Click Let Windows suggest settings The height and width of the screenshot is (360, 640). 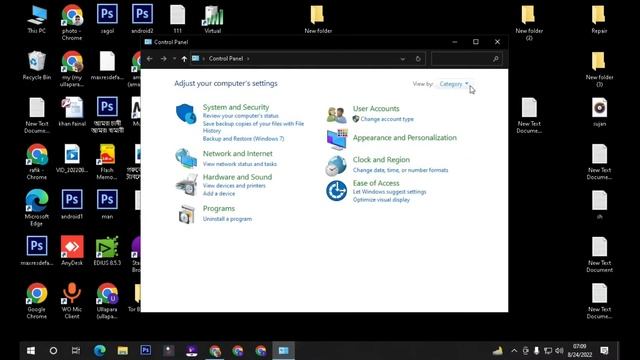tap(389, 192)
